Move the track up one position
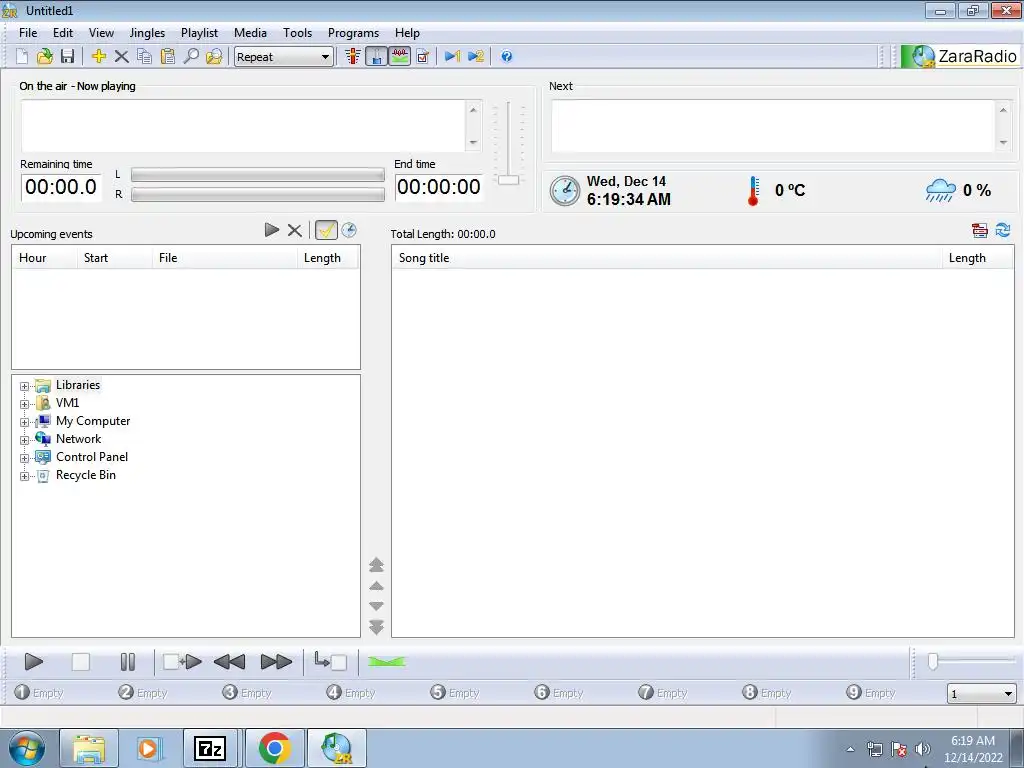The width and height of the screenshot is (1024, 768). tap(376, 586)
